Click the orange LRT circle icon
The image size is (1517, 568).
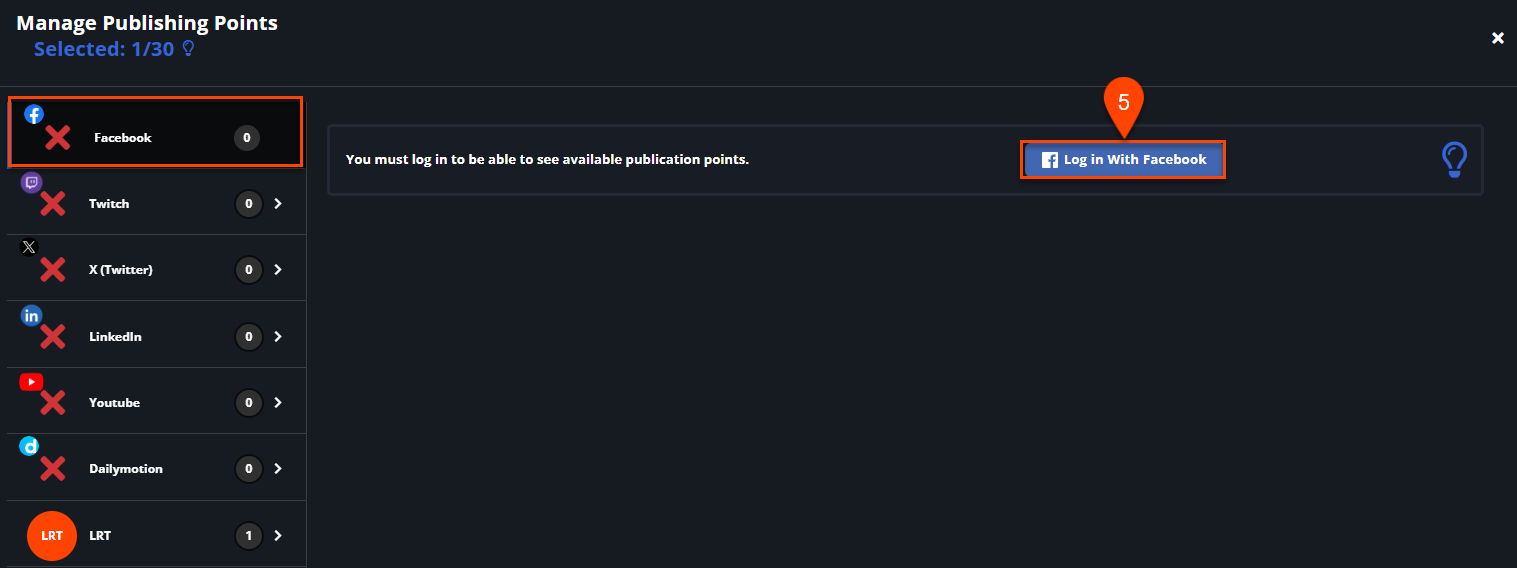pyautogui.click(x=52, y=535)
